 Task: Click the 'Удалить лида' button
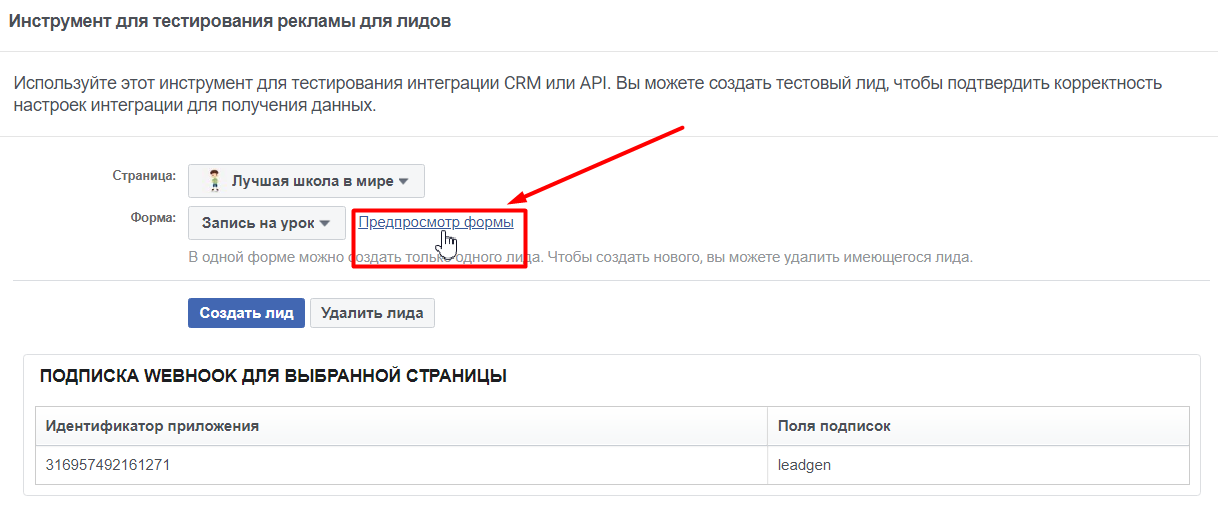pos(372,313)
